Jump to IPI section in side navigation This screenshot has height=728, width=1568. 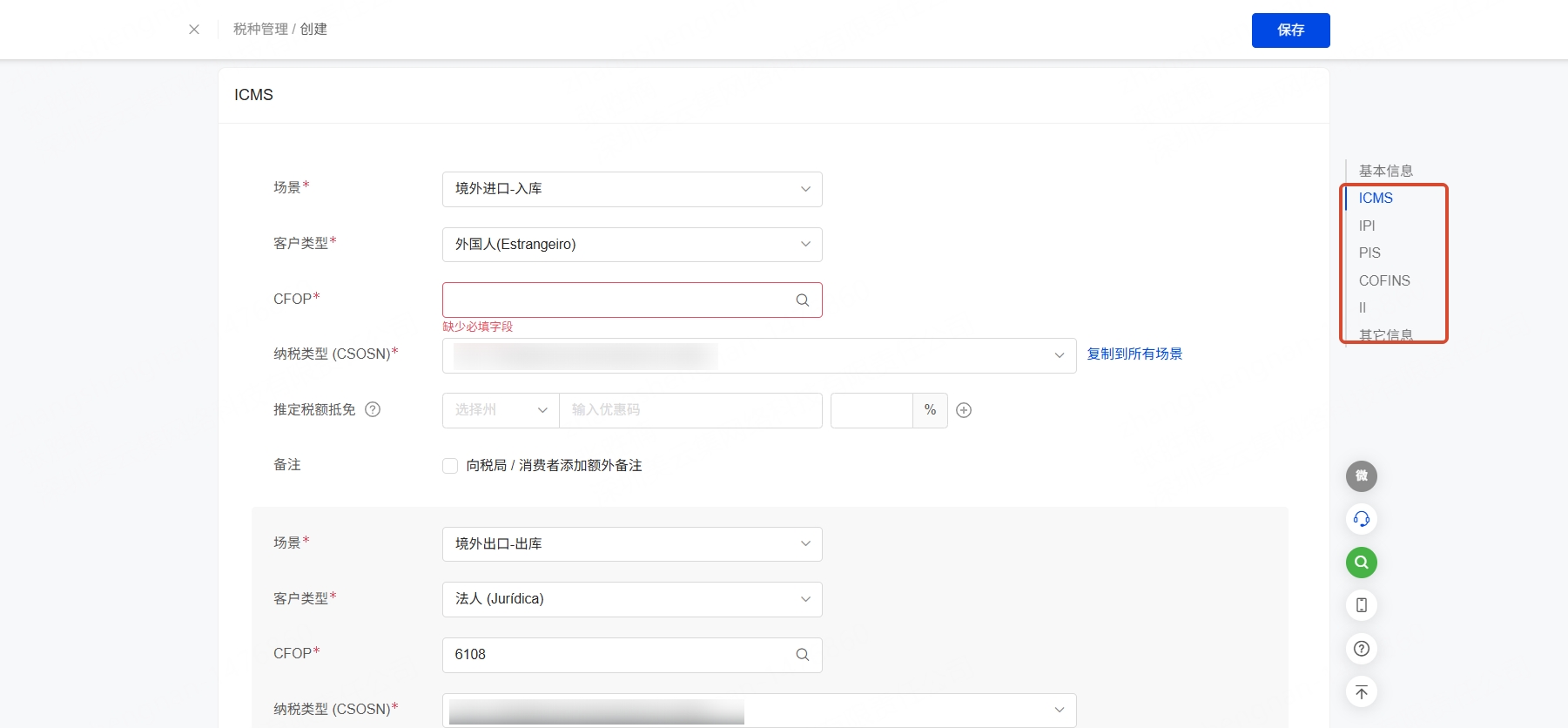click(1367, 226)
